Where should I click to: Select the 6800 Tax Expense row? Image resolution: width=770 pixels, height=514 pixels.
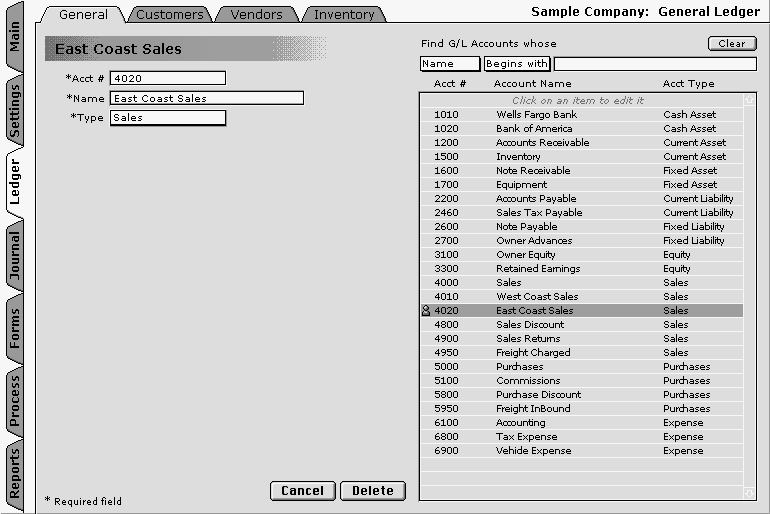(x=581, y=436)
